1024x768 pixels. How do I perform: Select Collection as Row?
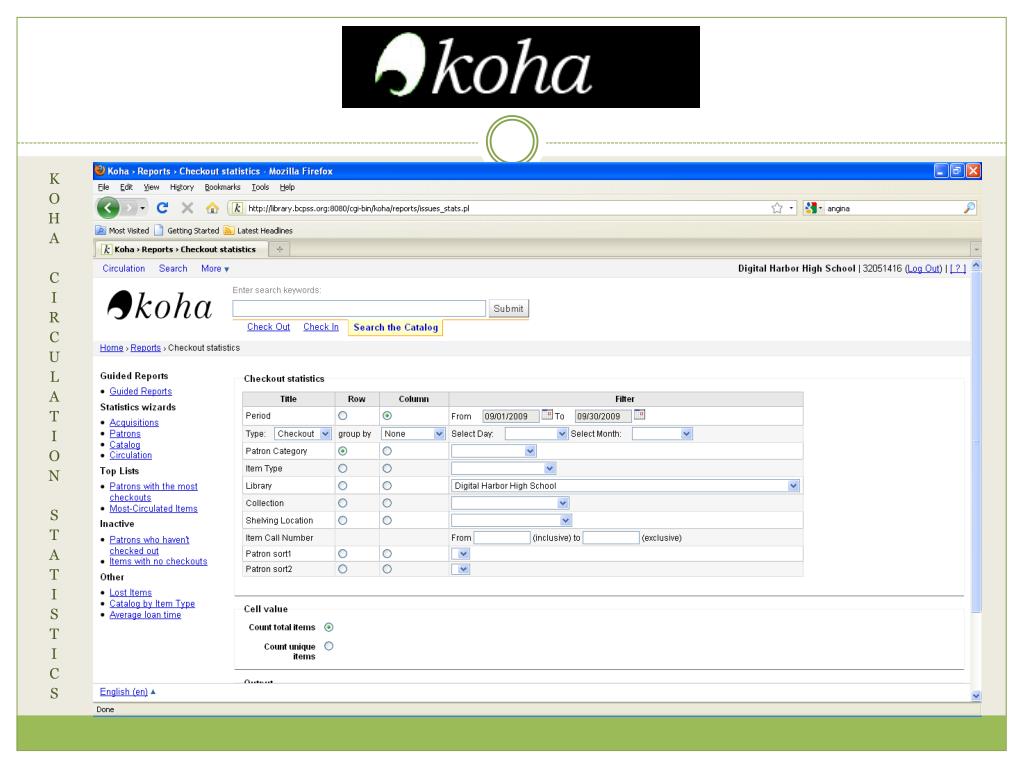[x=343, y=504]
